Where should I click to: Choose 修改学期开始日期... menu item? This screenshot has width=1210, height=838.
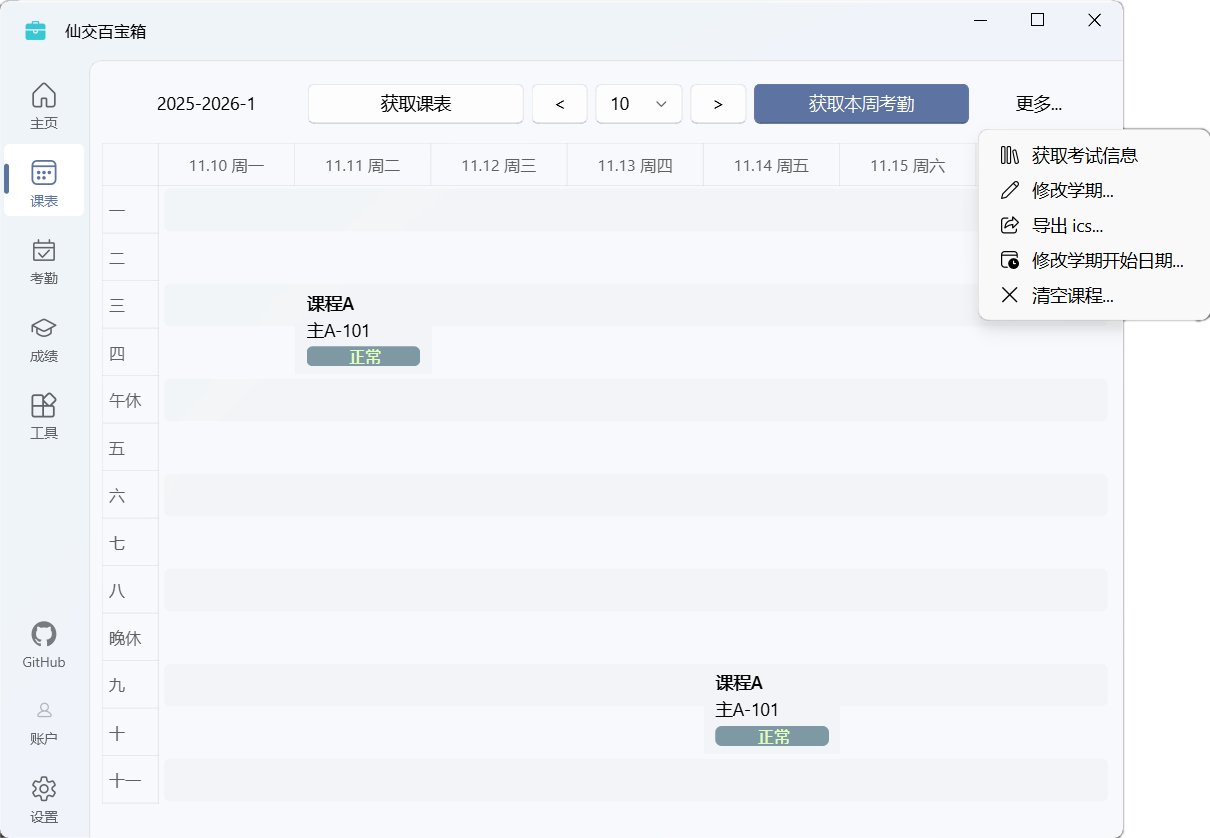(x=1107, y=261)
